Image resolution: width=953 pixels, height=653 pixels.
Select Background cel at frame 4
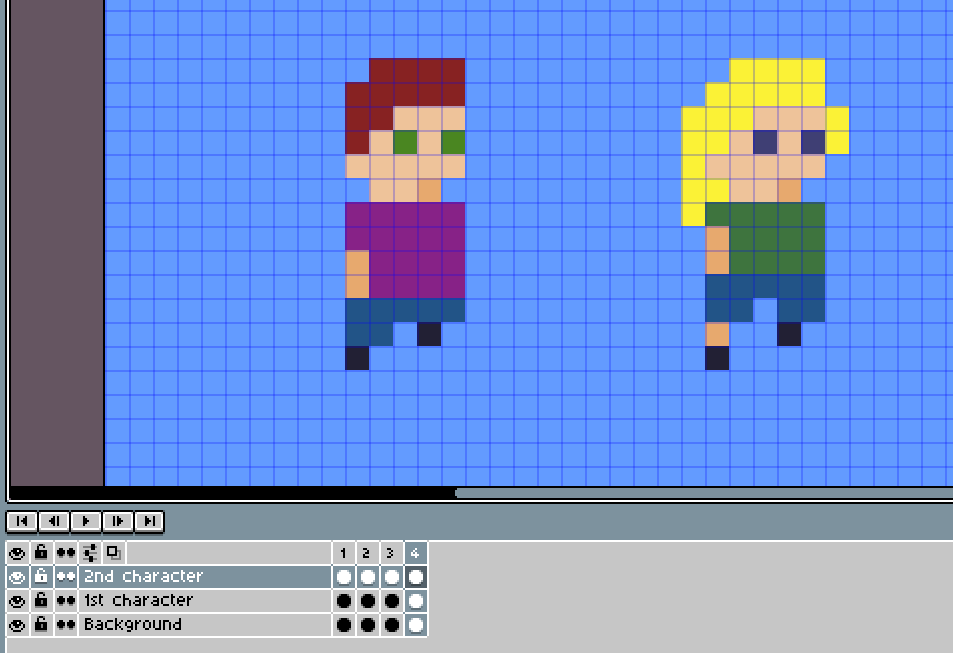pos(416,624)
